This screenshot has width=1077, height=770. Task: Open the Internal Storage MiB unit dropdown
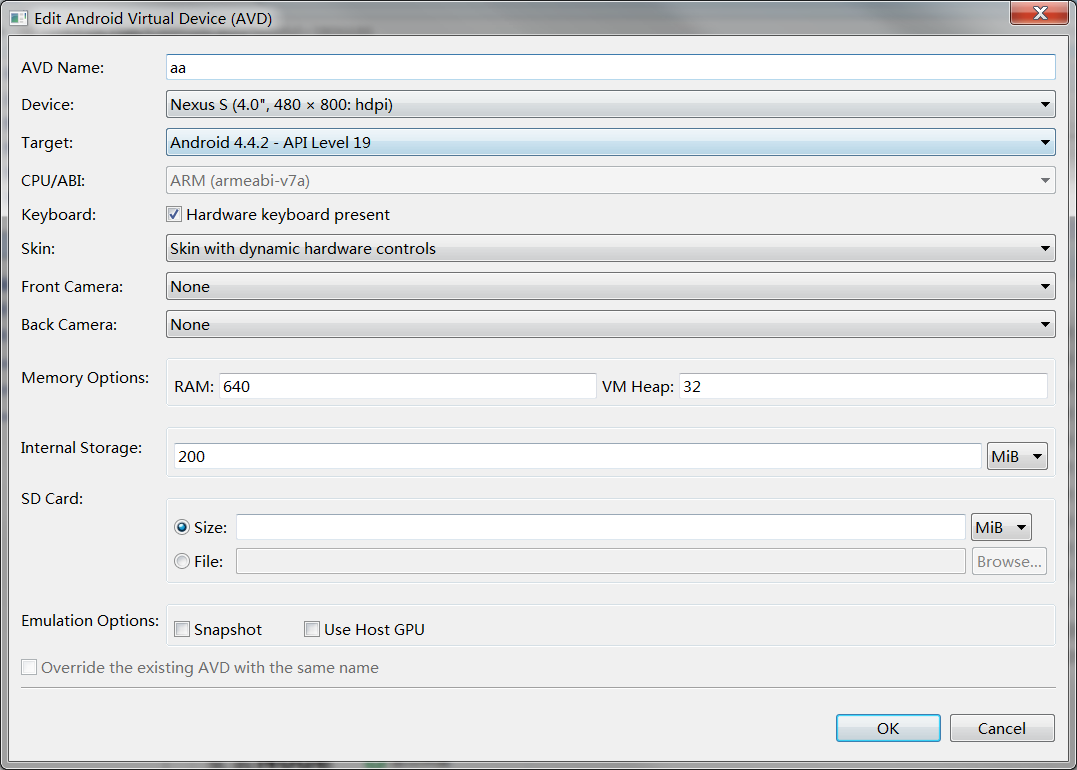pyautogui.click(x=1017, y=456)
